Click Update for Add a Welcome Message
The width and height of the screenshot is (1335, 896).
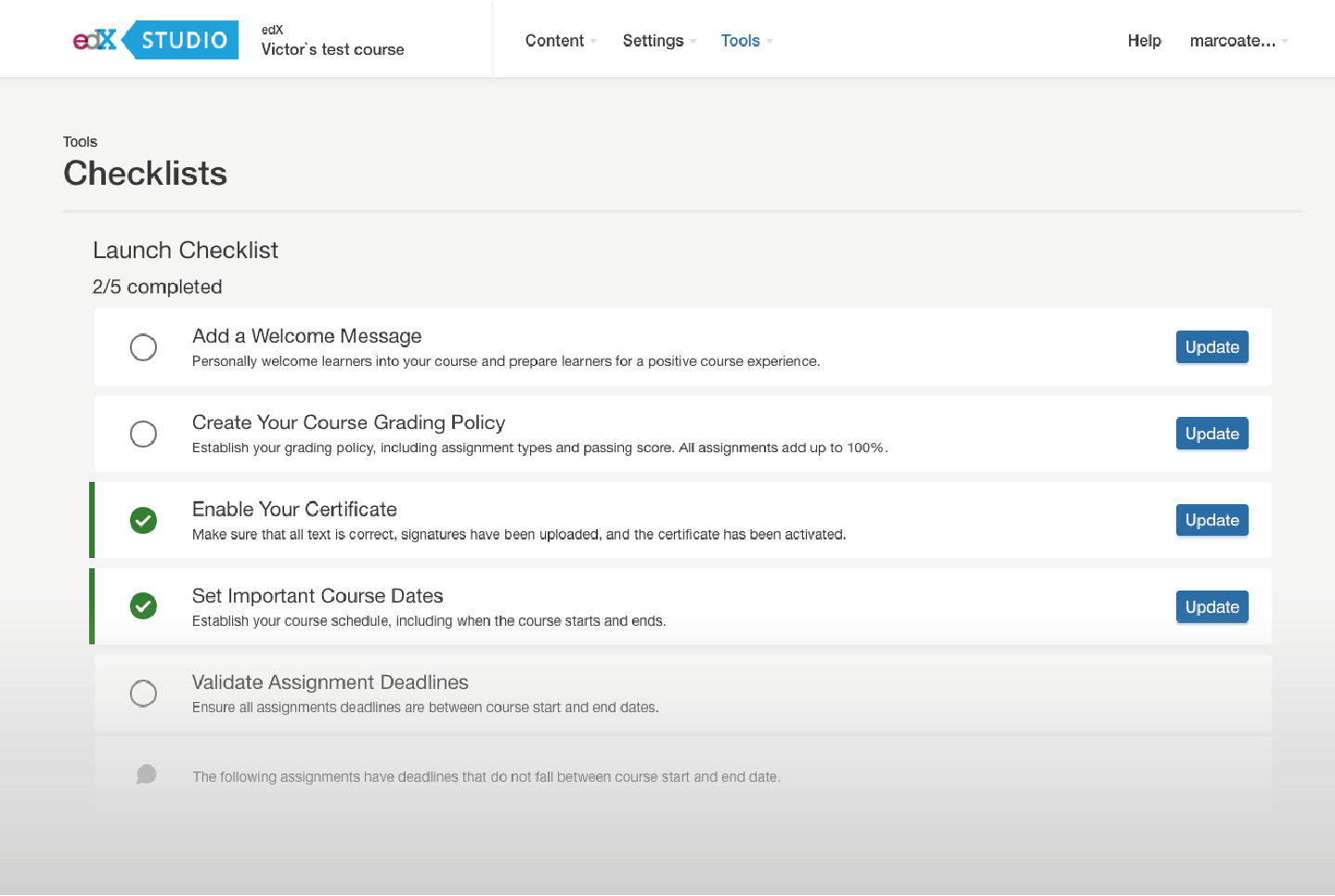pyautogui.click(x=1212, y=347)
